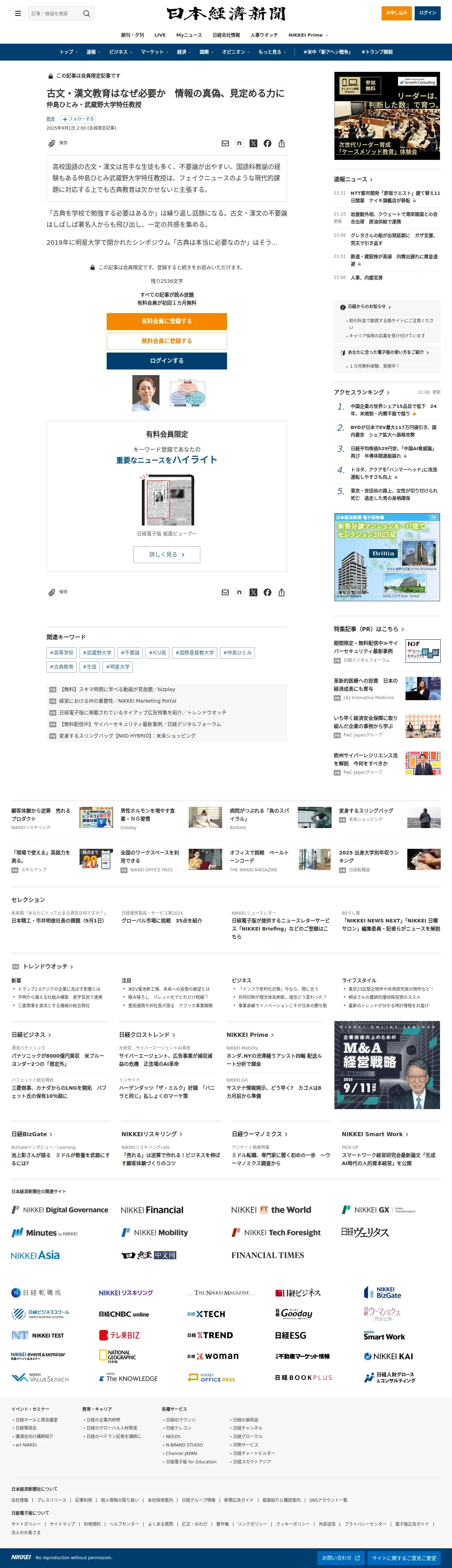
Task: Click the mail icon below the viewer promo box
Action: point(225,592)
